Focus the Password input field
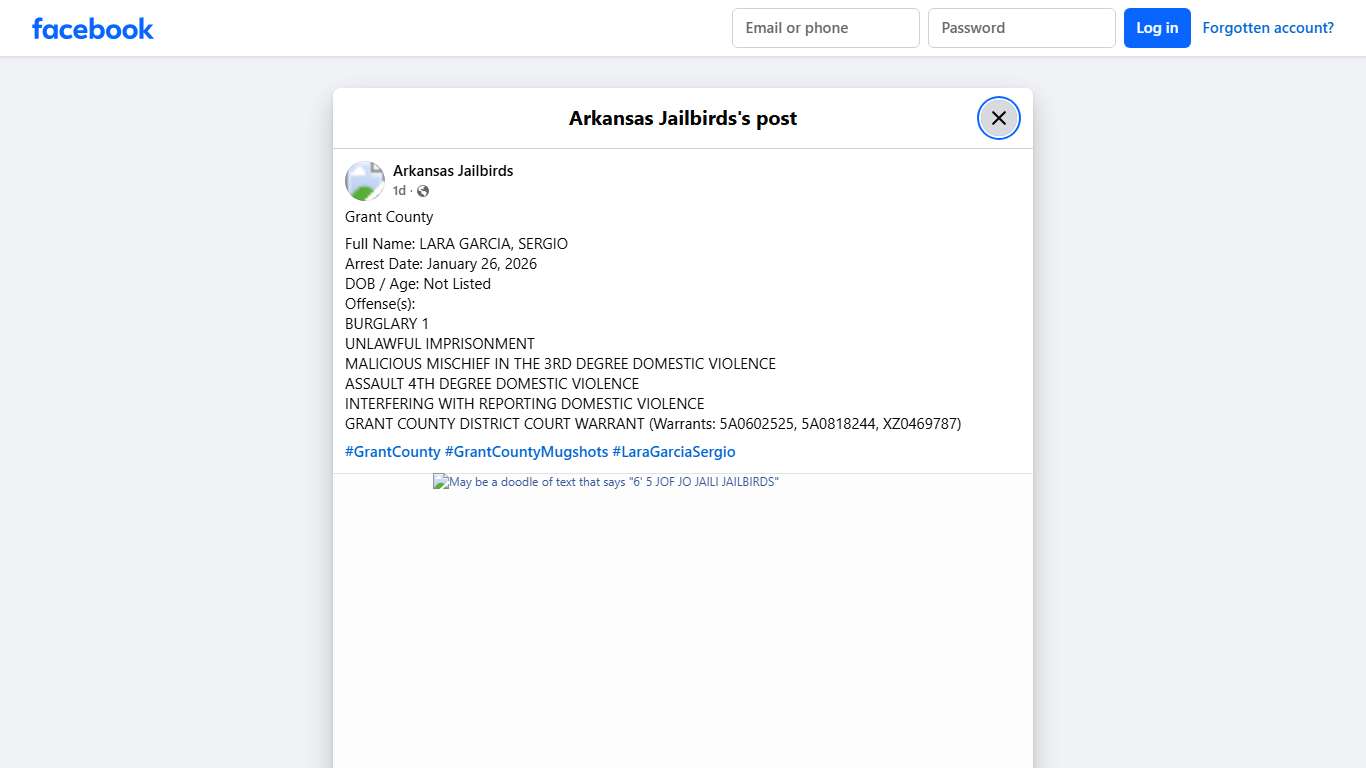Viewport: 1366px width, 768px height. coord(1021,28)
